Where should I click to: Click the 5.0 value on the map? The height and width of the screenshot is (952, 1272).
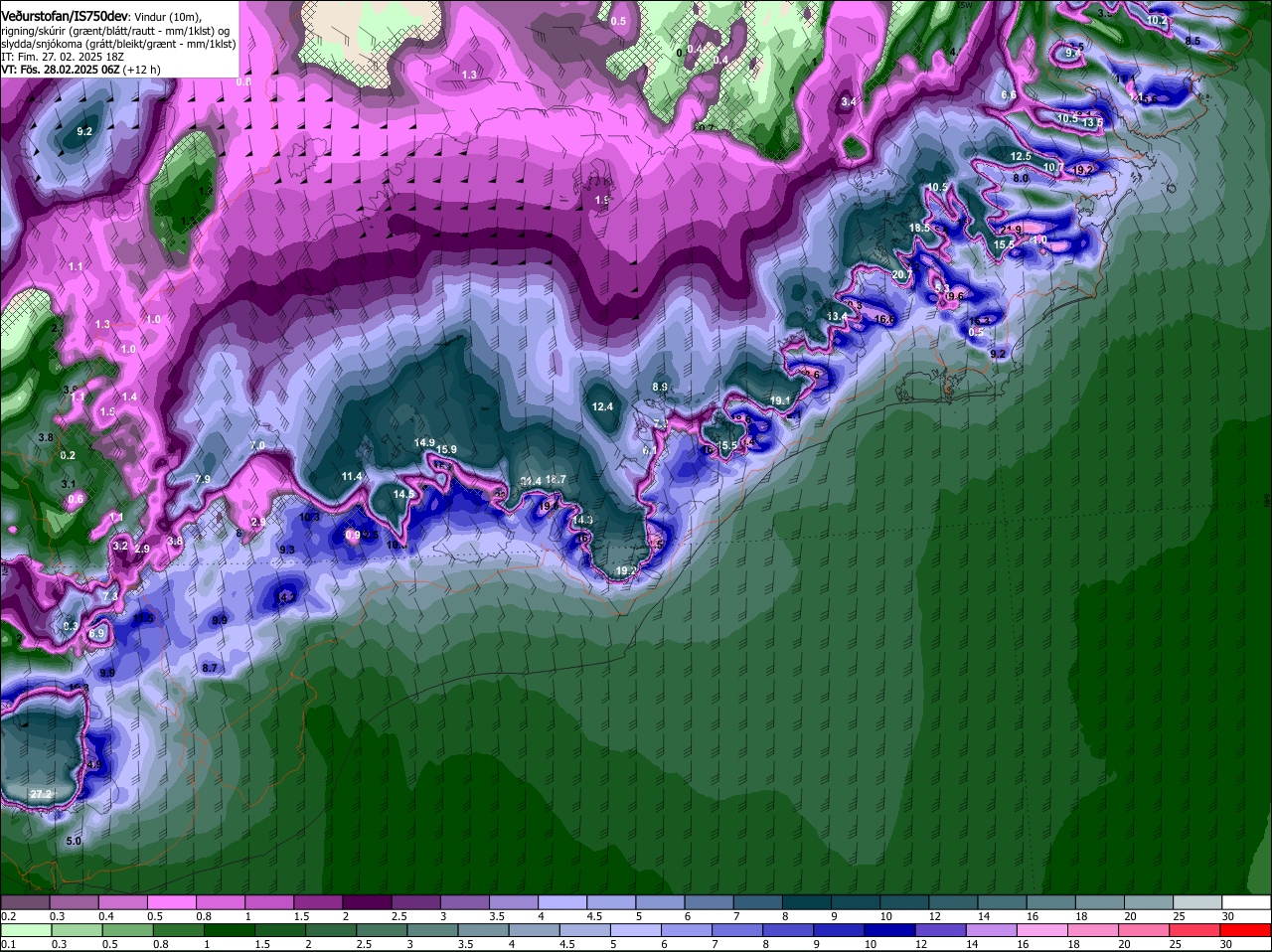click(74, 841)
